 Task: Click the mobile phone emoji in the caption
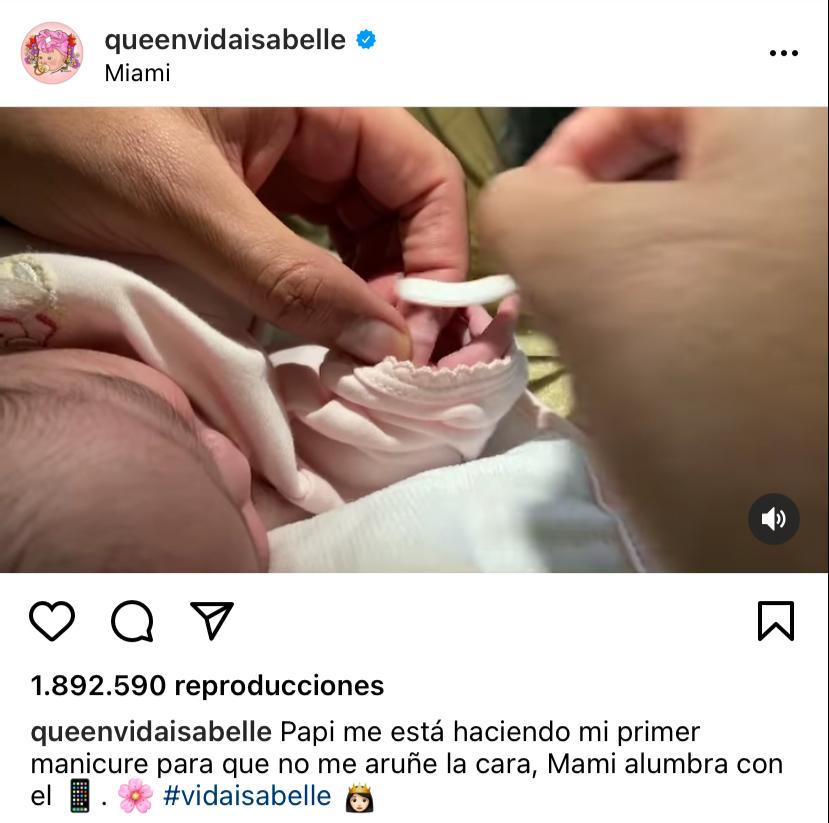click(x=80, y=796)
